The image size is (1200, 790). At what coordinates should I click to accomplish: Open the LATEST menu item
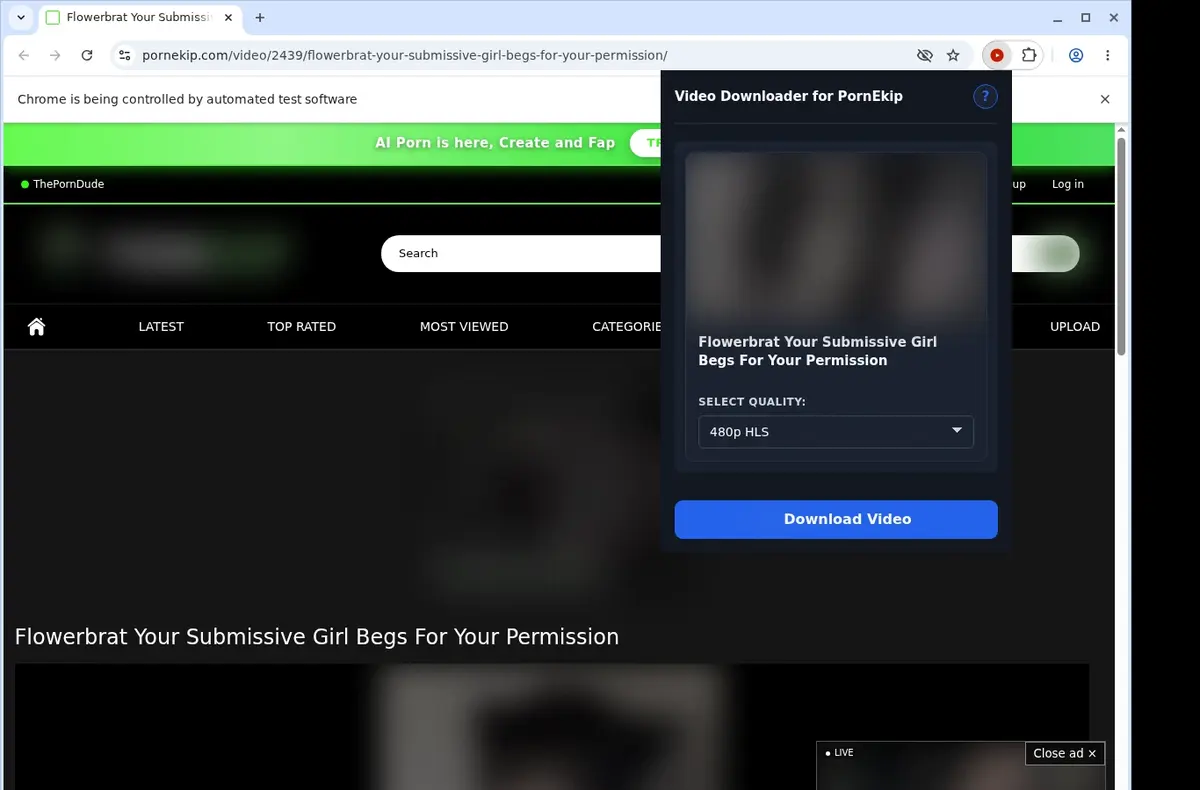(161, 326)
